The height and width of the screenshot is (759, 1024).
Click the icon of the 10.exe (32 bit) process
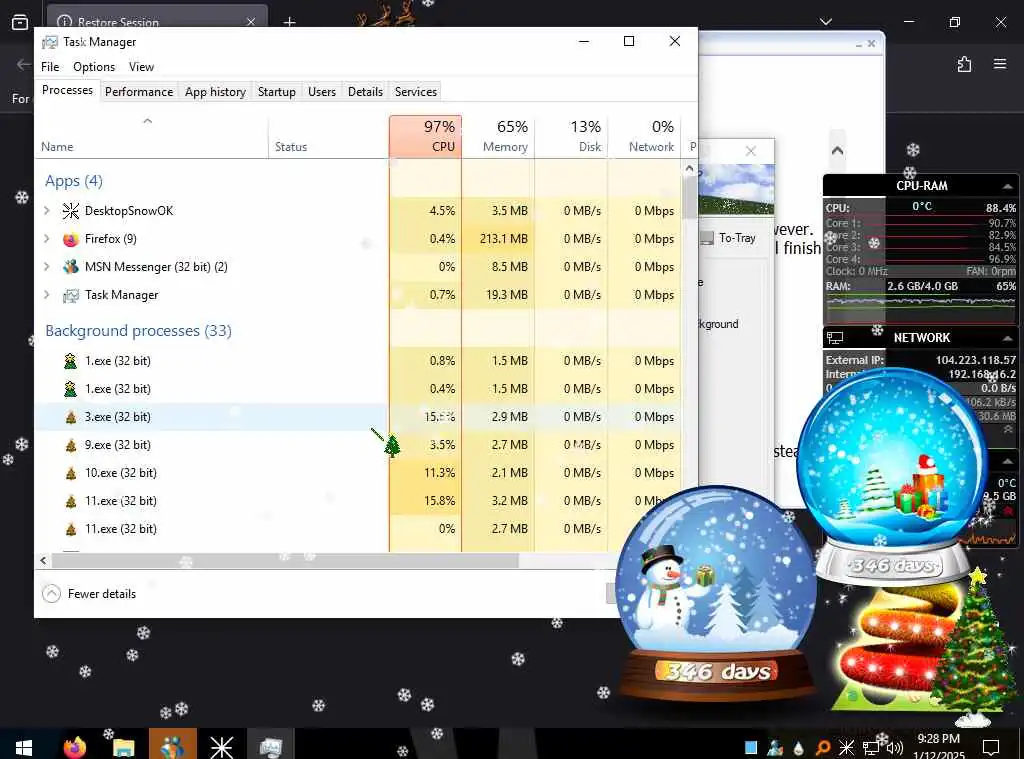pyautogui.click(x=71, y=473)
